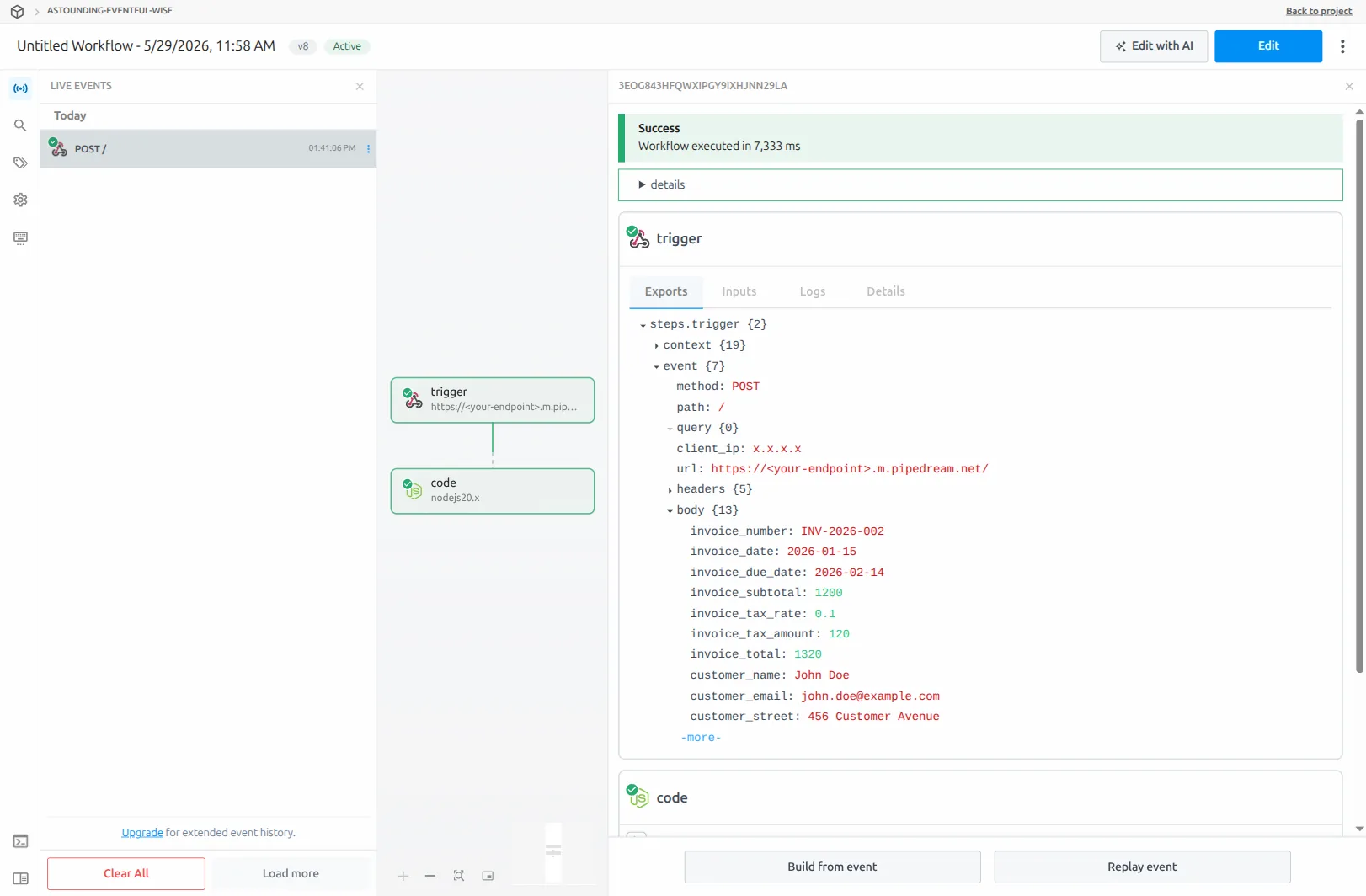Click the Upgrade link for event history
Viewport: 1366px width, 896px height.
coord(142,833)
